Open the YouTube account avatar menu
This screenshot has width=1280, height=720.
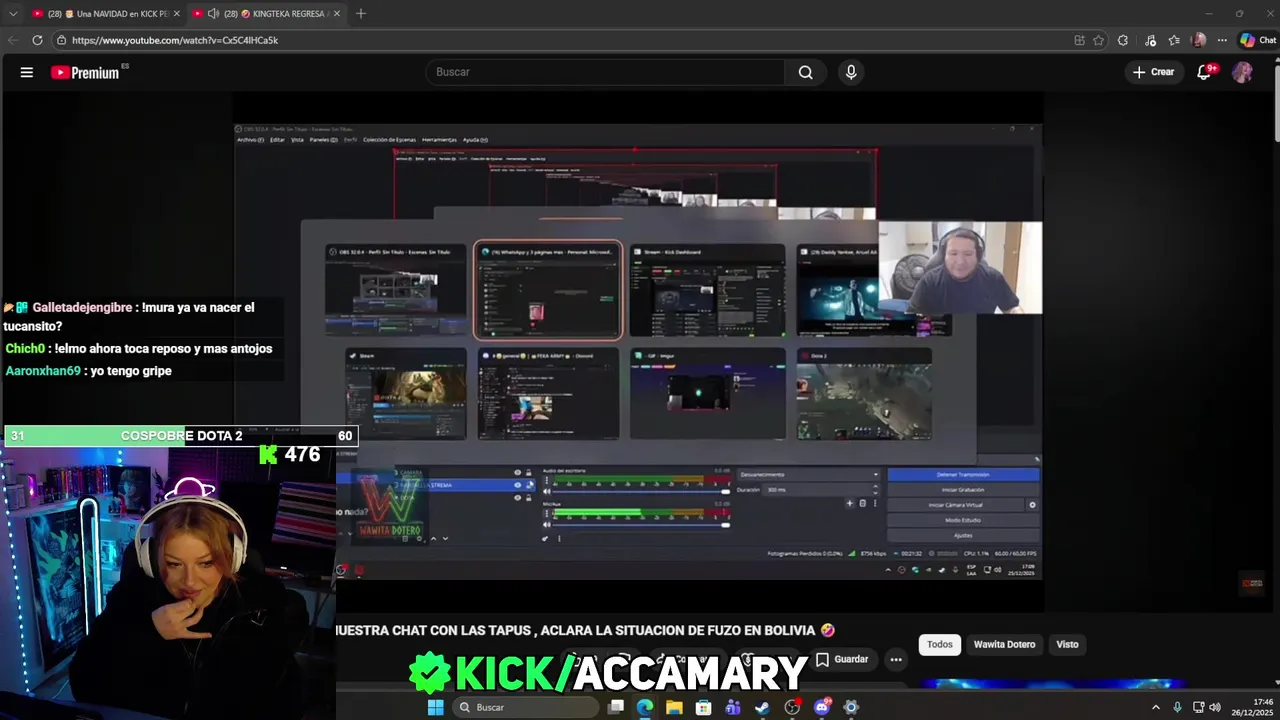[x=1242, y=72]
